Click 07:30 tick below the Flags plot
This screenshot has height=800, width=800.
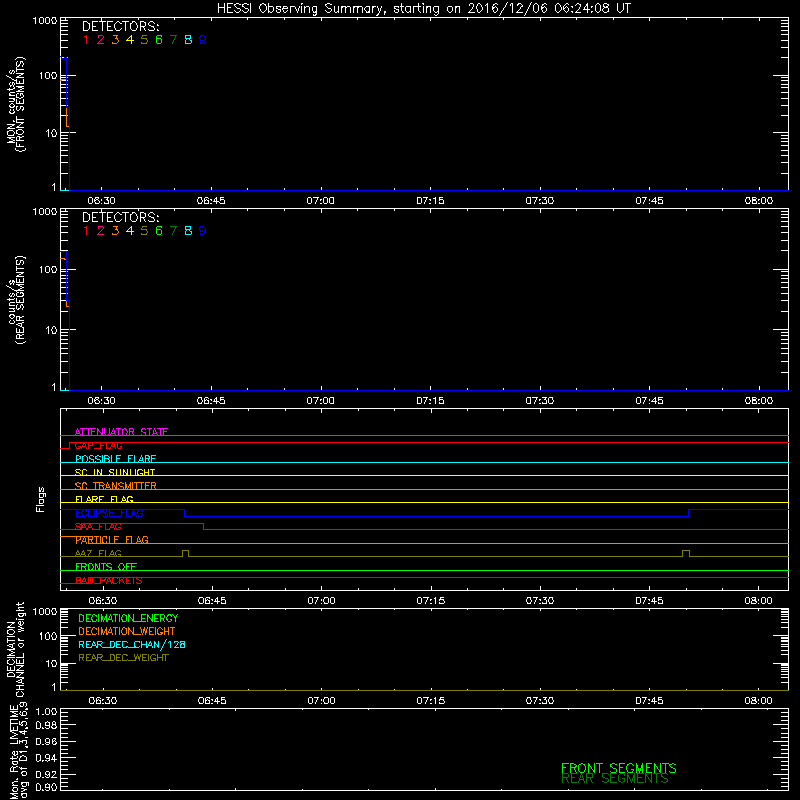pyautogui.click(x=540, y=601)
